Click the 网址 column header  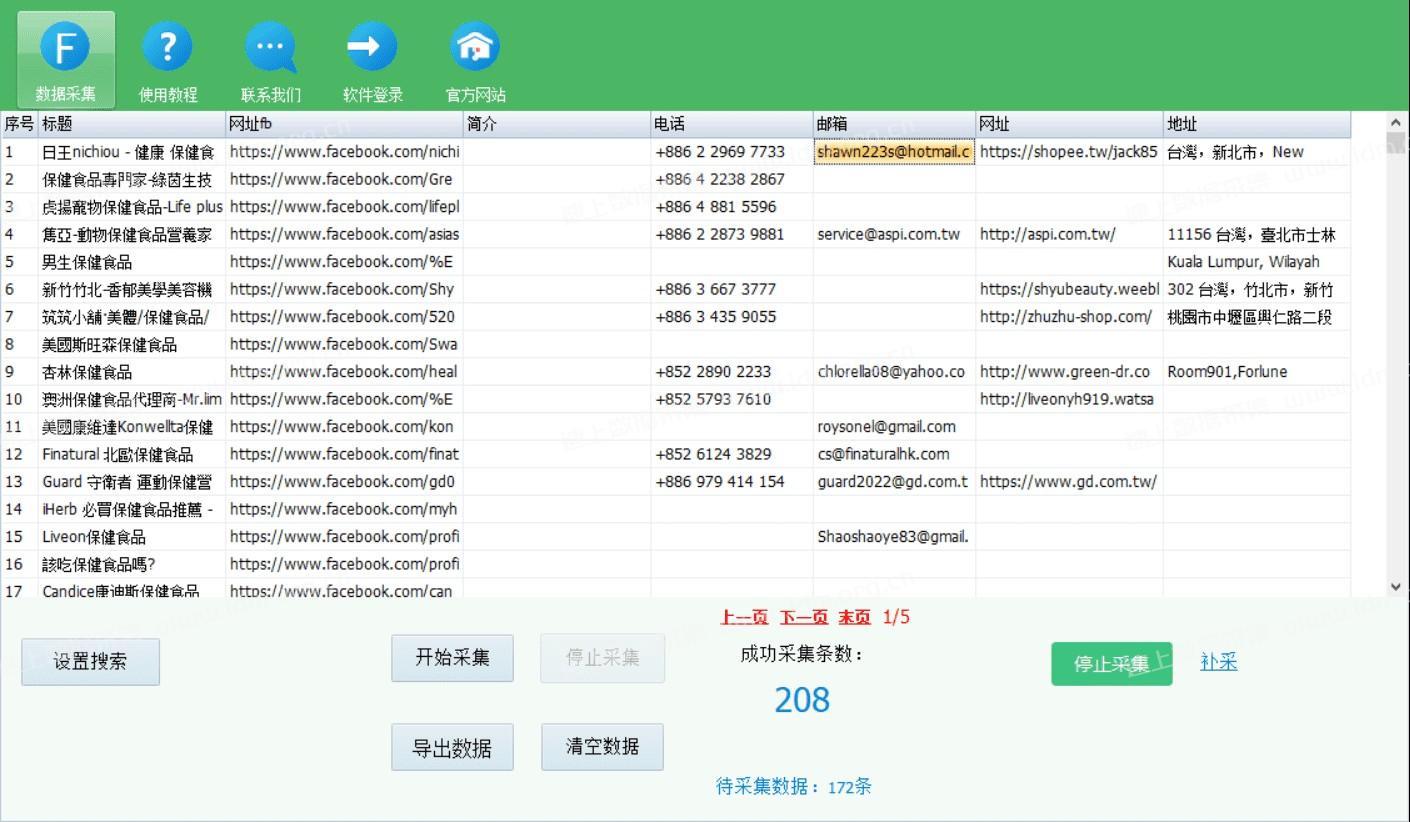point(1070,124)
